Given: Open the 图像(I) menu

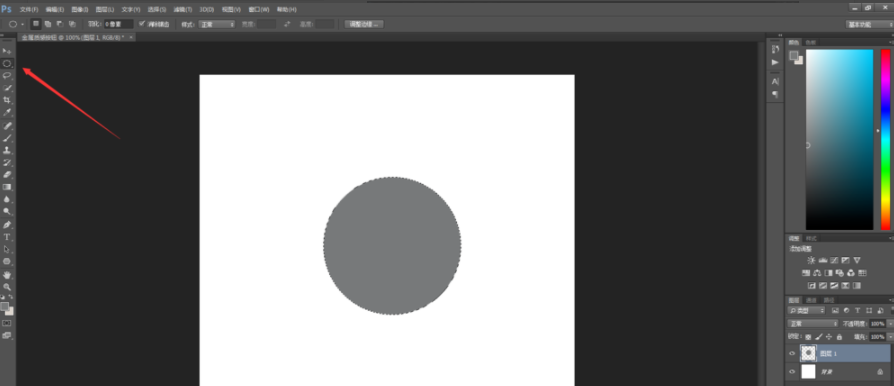Looking at the screenshot, I should click(80, 10).
